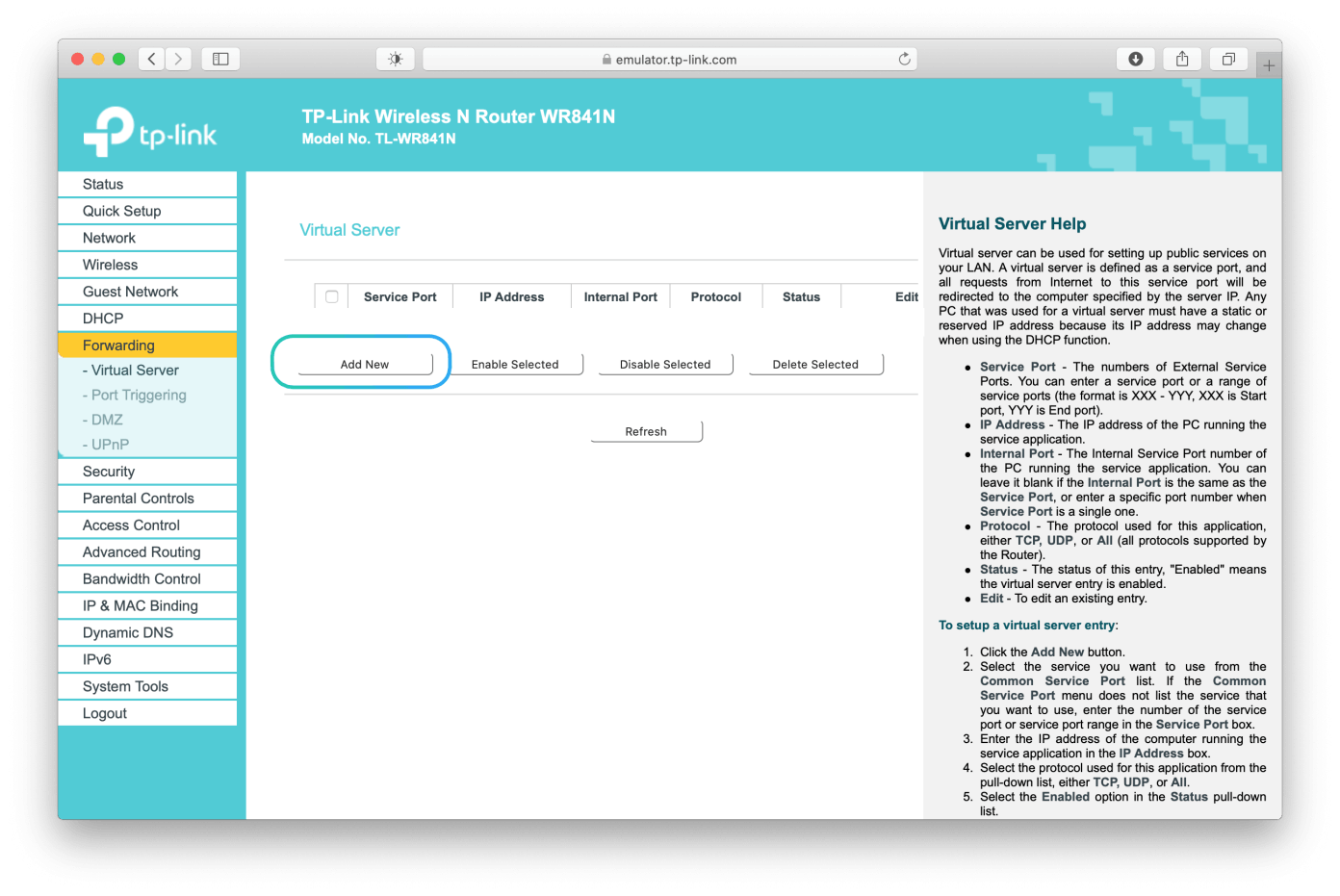Click the Disable Selected button
1340x896 pixels.
click(x=665, y=365)
